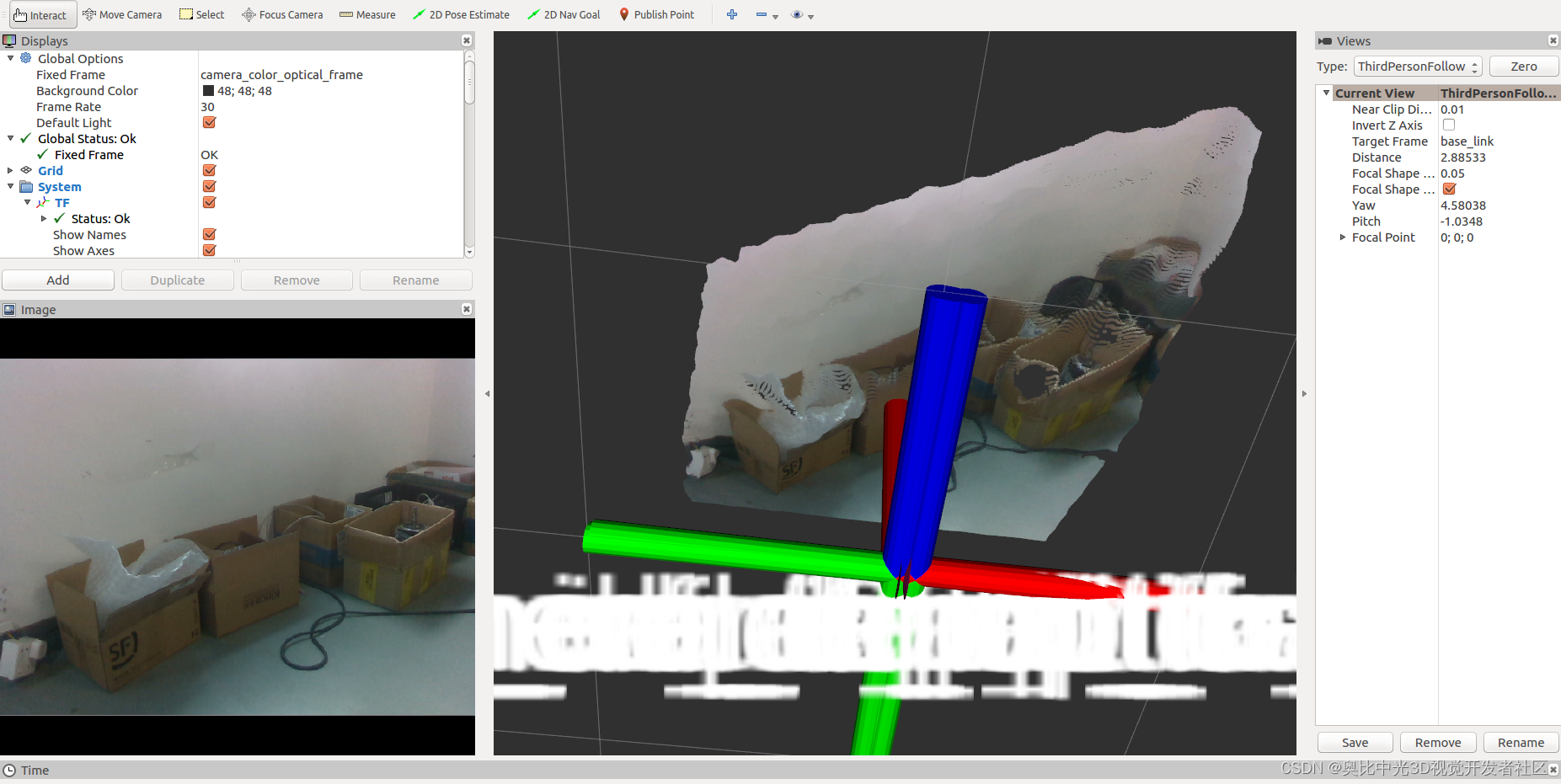Close the Displays panel
The height and width of the screenshot is (784, 1561).
(467, 41)
